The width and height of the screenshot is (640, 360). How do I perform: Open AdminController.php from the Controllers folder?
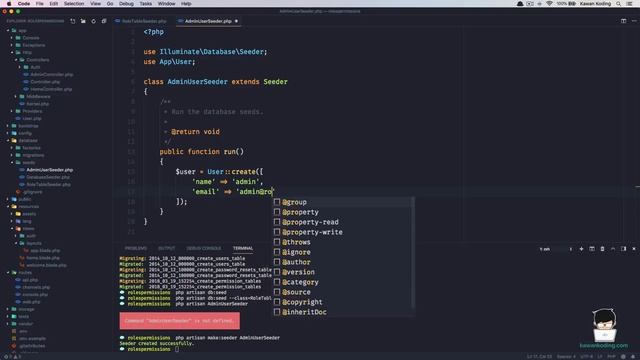[52, 75]
